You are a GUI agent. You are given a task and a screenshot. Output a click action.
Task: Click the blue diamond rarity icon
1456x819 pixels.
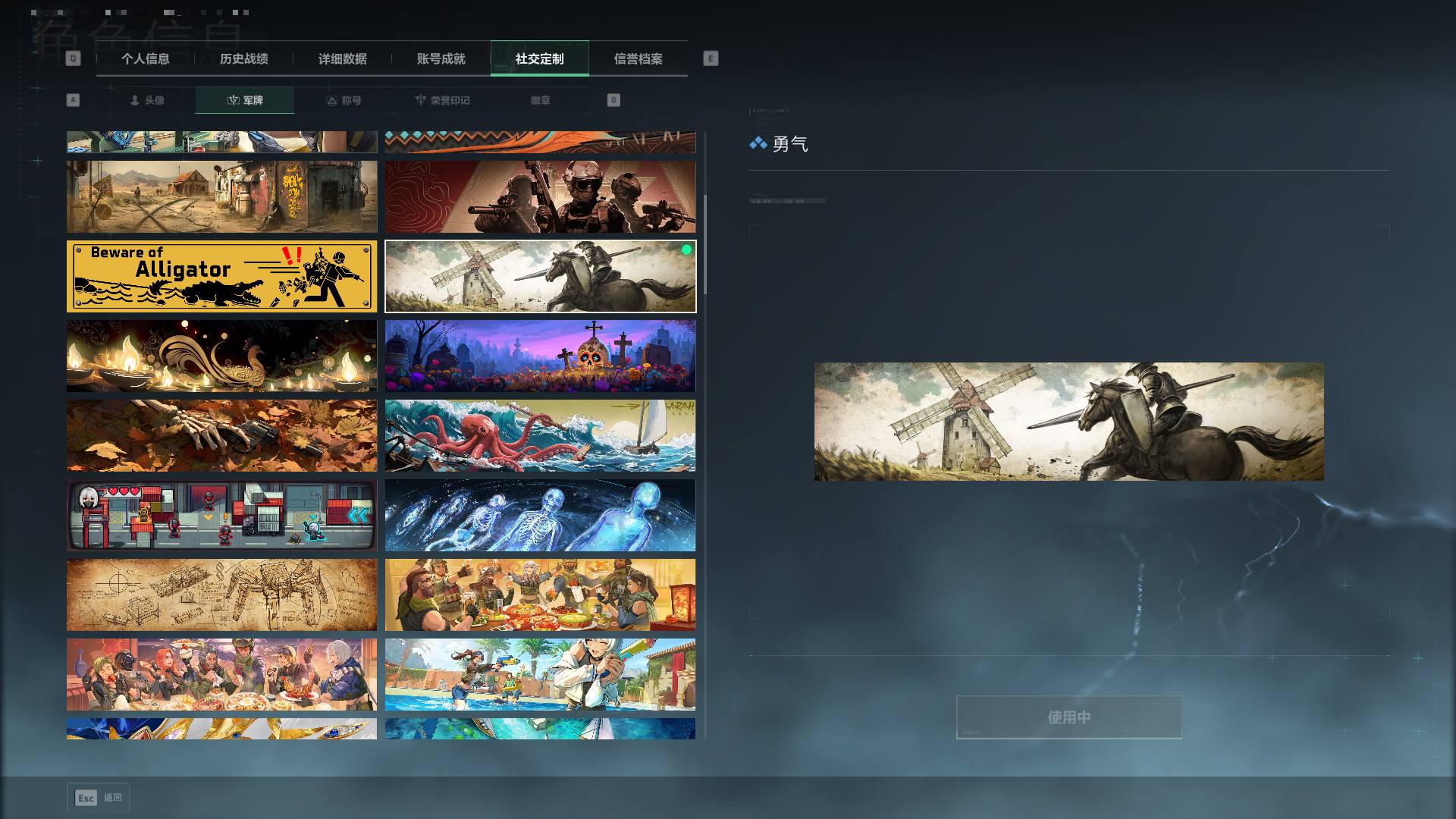(758, 143)
